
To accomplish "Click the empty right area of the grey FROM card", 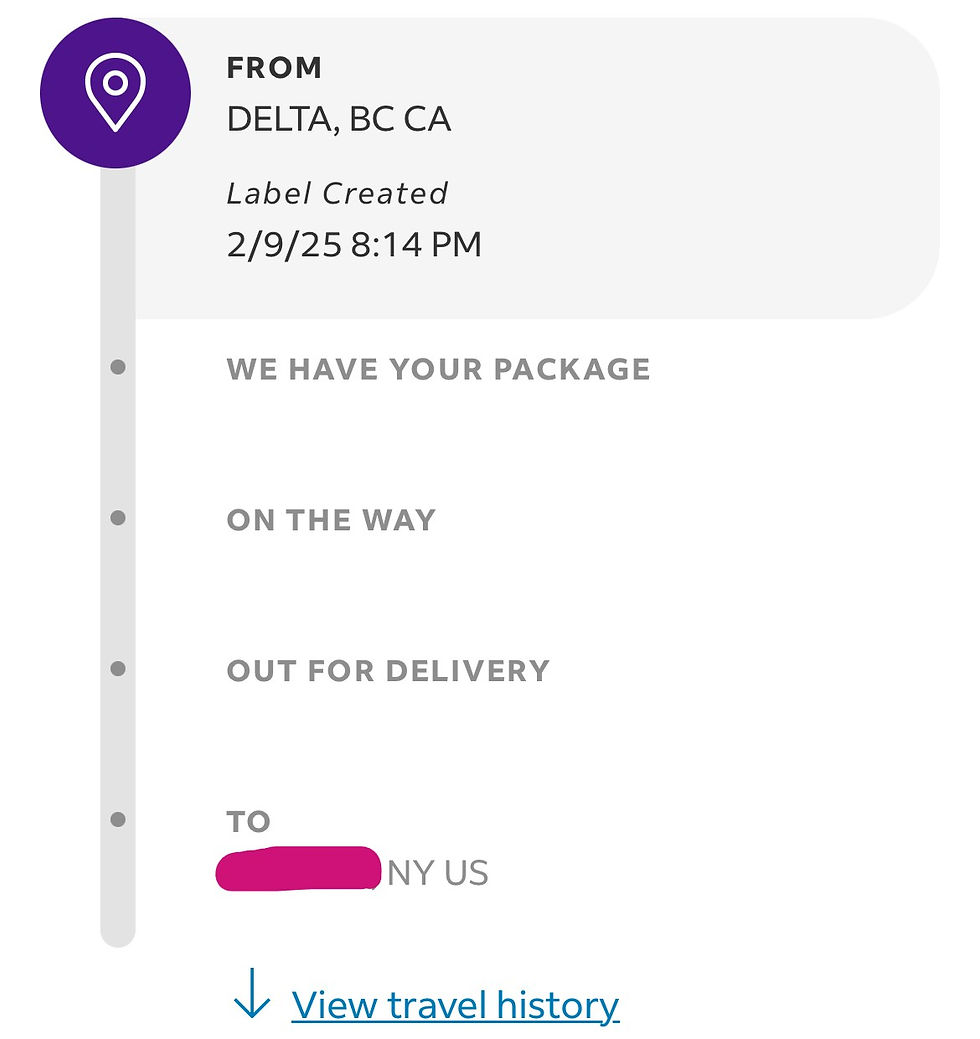I will (760, 170).
